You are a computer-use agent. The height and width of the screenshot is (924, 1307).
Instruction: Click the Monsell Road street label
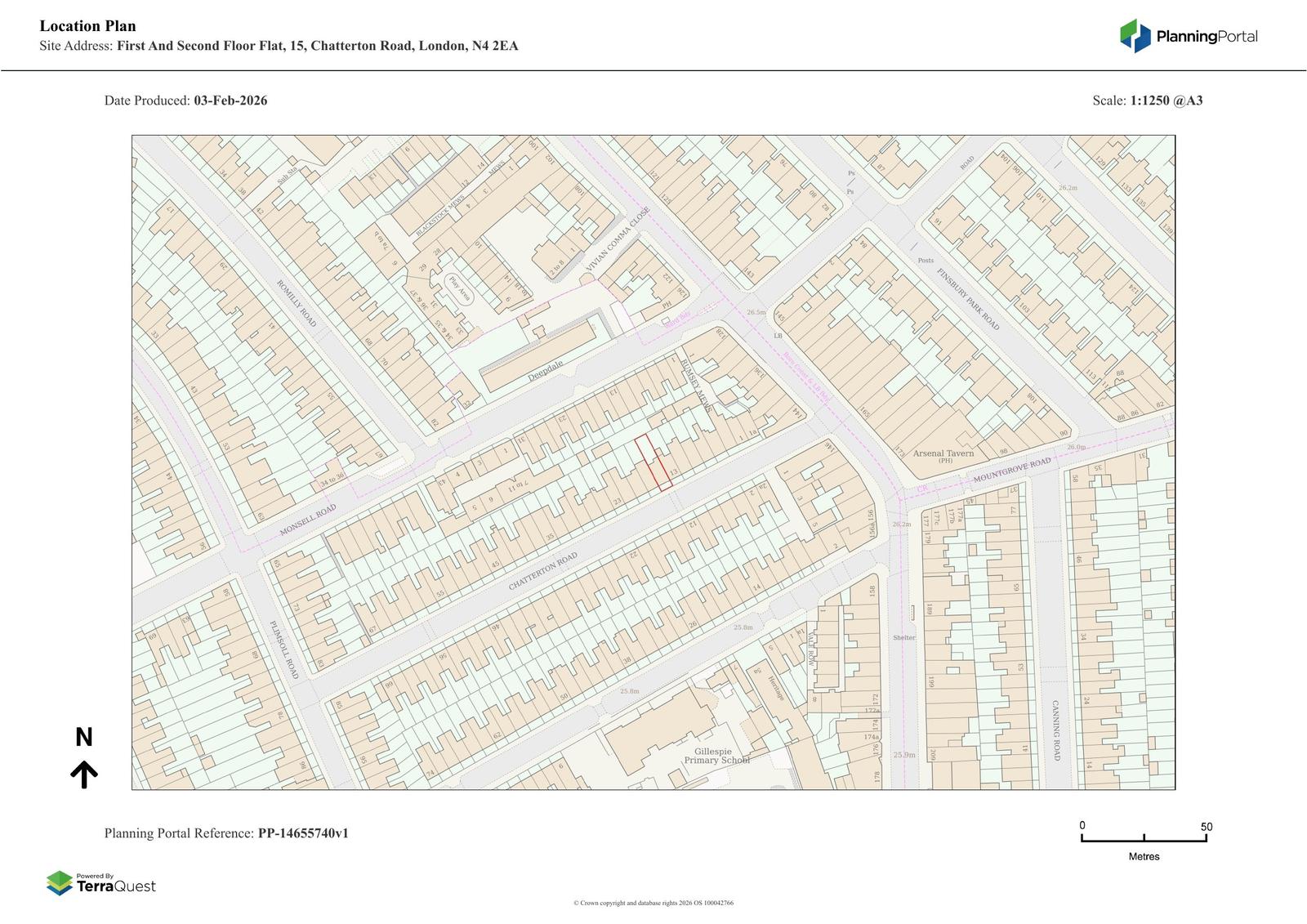tap(308, 520)
